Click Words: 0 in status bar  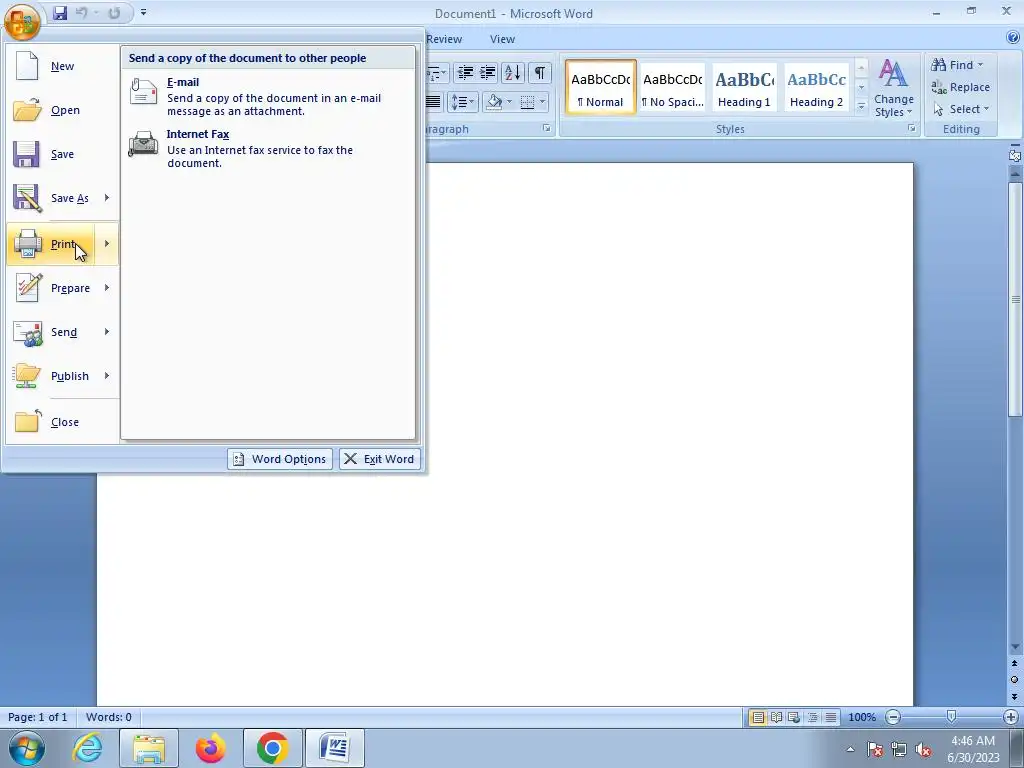click(x=108, y=717)
